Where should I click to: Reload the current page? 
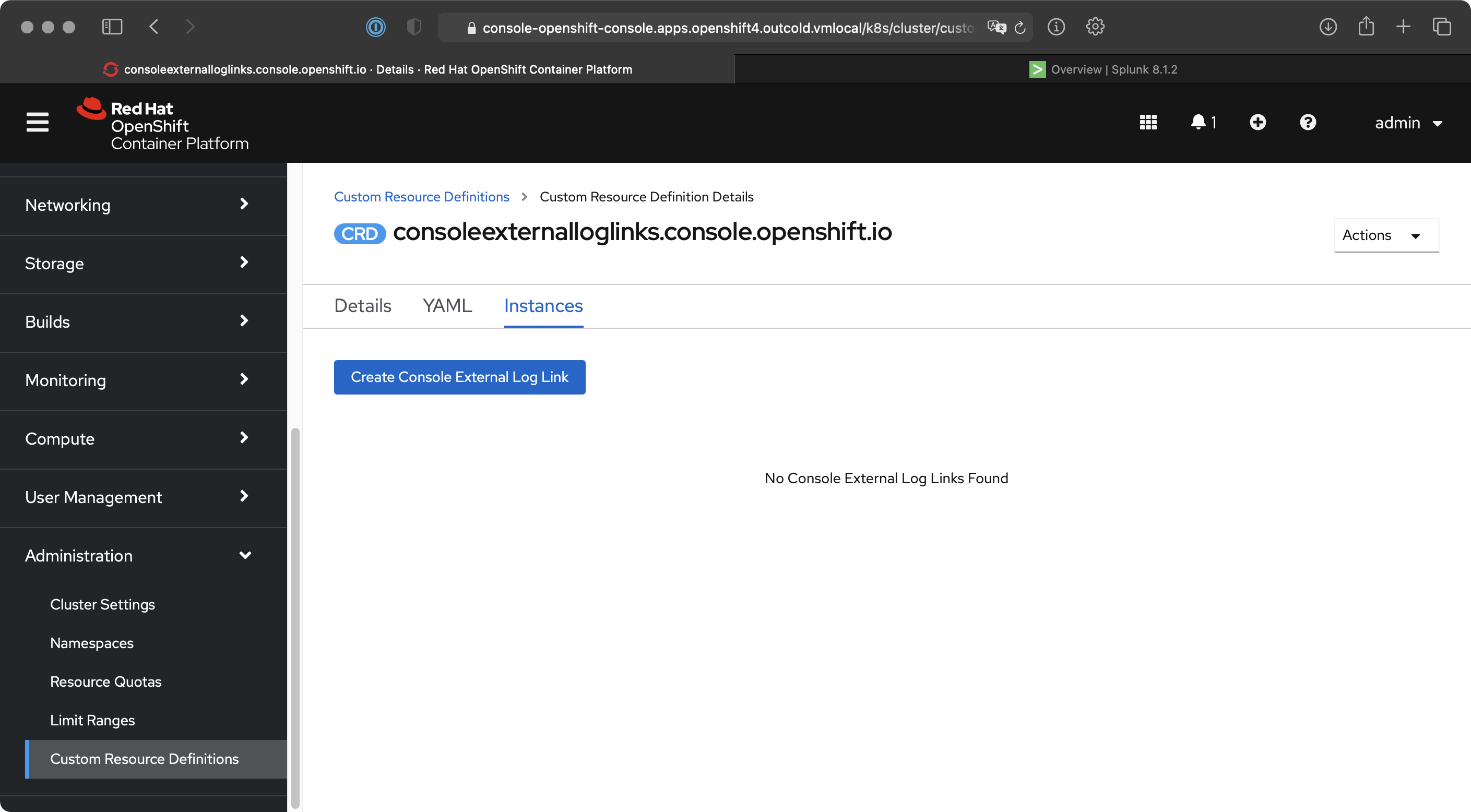pos(1021,28)
